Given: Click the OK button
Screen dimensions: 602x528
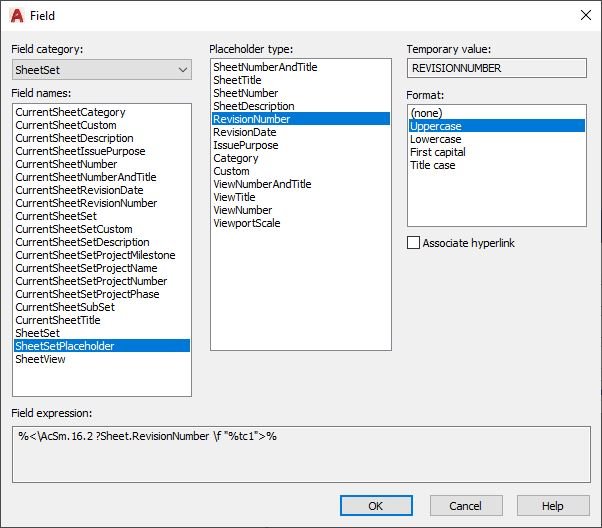Looking at the screenshot, I should click(x=376, y=505).
